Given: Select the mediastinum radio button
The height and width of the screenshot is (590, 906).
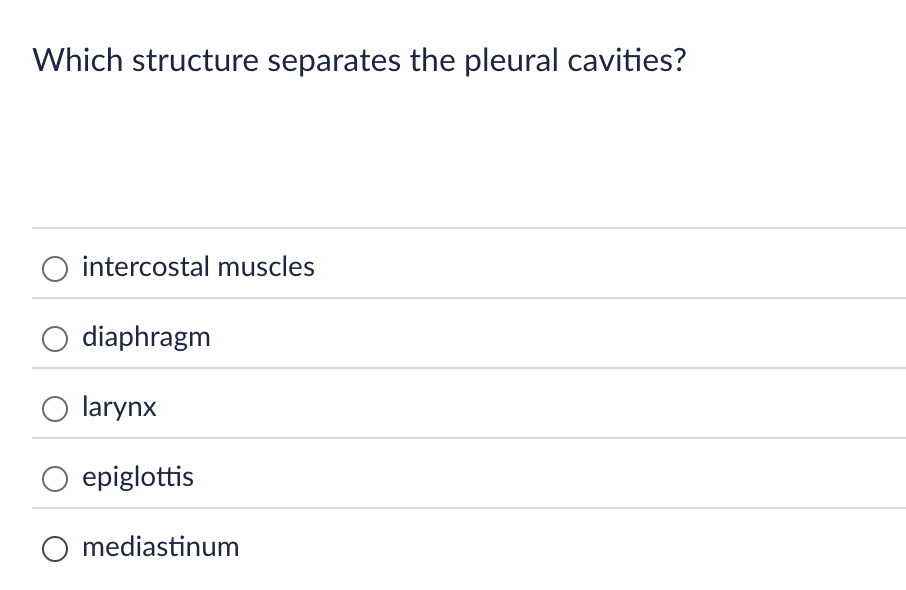Looking at the screenshot, I should point(55,548).
